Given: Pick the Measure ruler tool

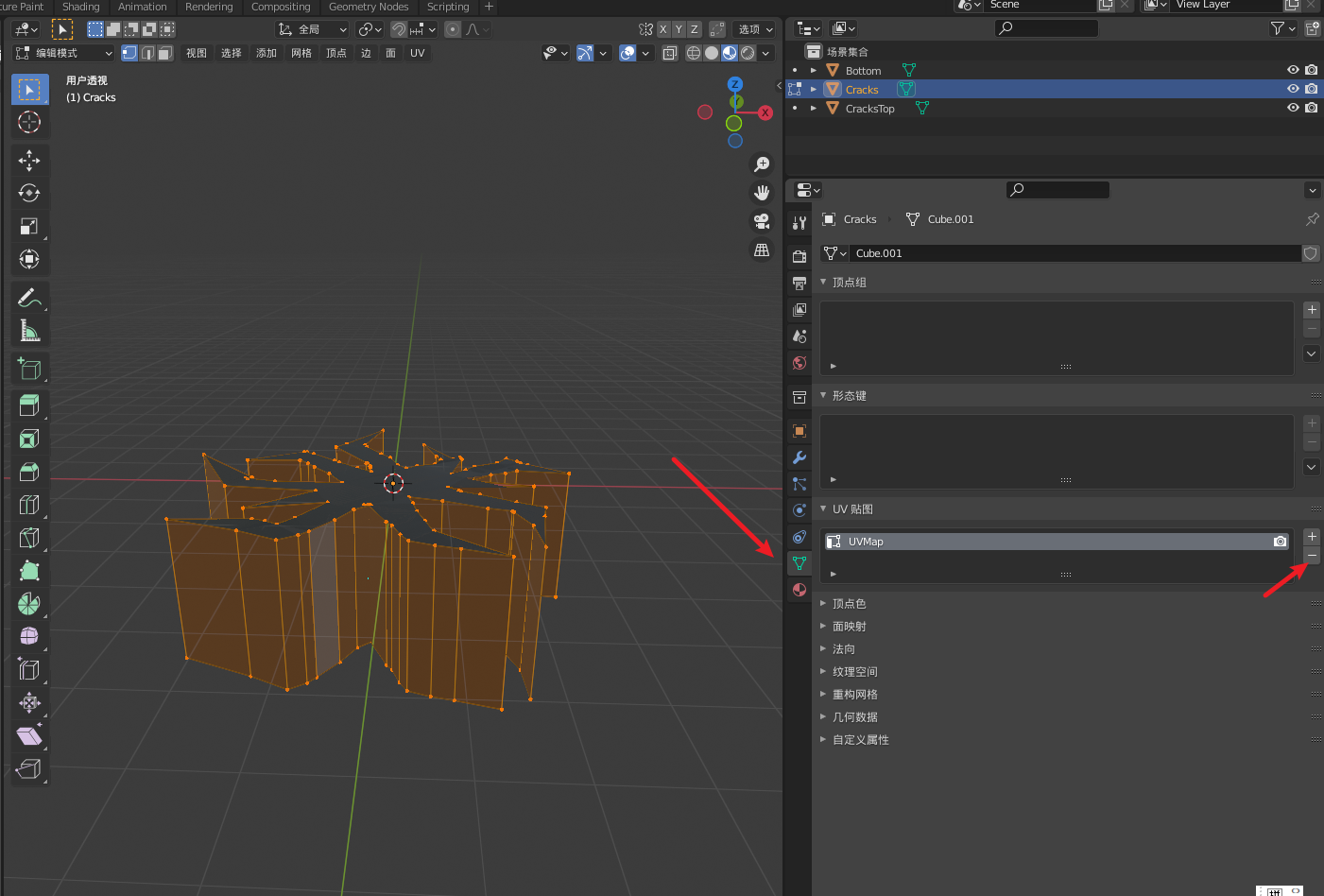Looking at the screenshot, I should pos(29,331).
